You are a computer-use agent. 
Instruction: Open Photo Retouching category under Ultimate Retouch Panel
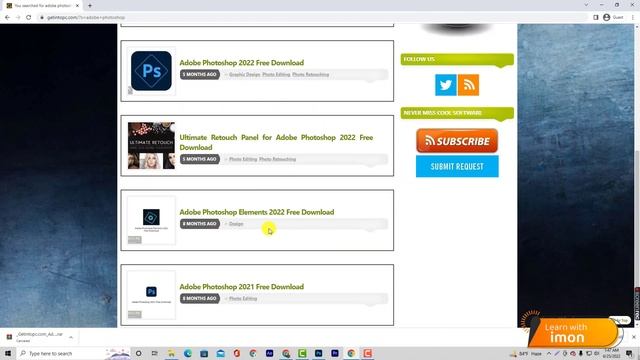coord(278,159)
